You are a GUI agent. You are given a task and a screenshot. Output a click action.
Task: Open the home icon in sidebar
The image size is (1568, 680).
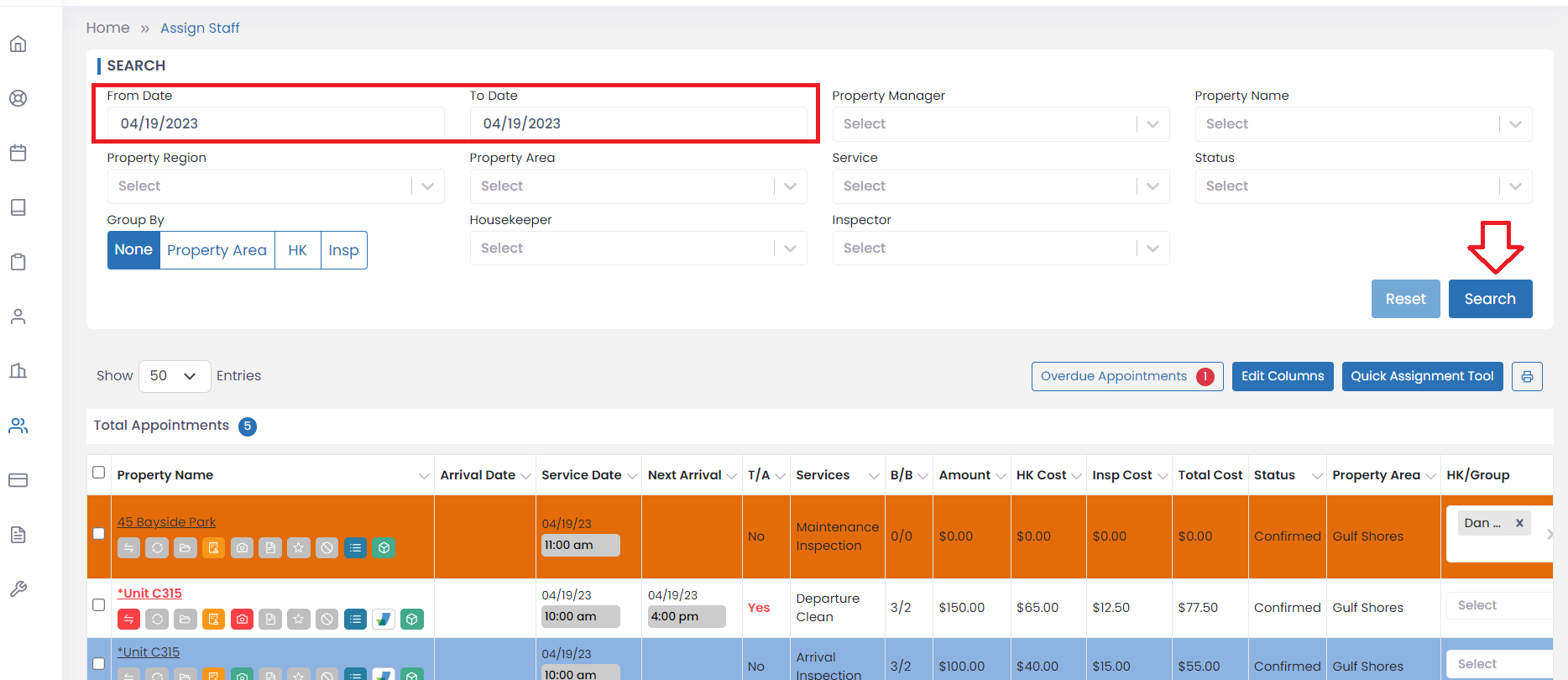click(x=18, y=44)
